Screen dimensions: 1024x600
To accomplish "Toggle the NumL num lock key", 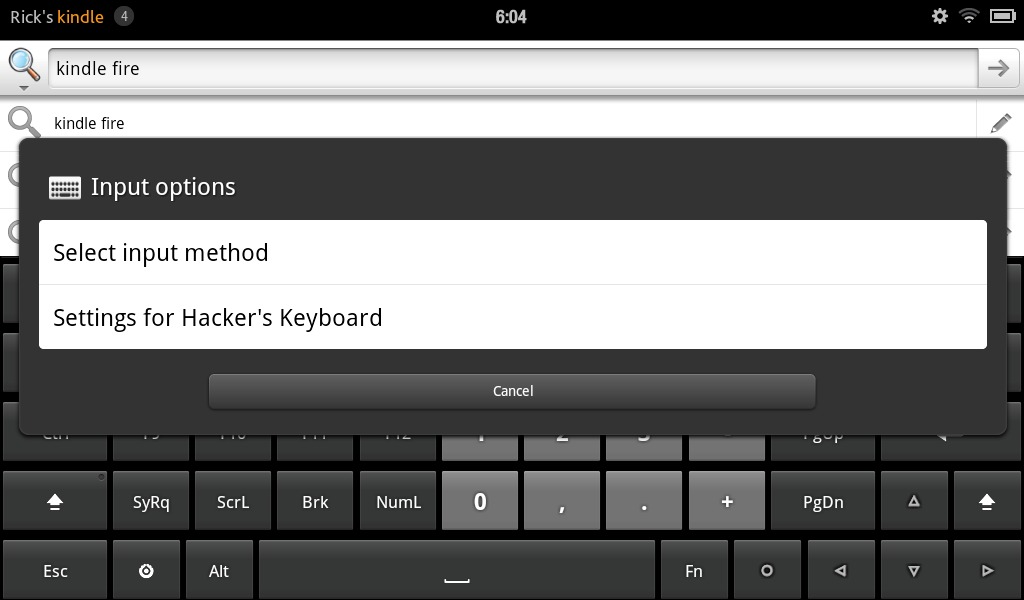I will 398,501.
